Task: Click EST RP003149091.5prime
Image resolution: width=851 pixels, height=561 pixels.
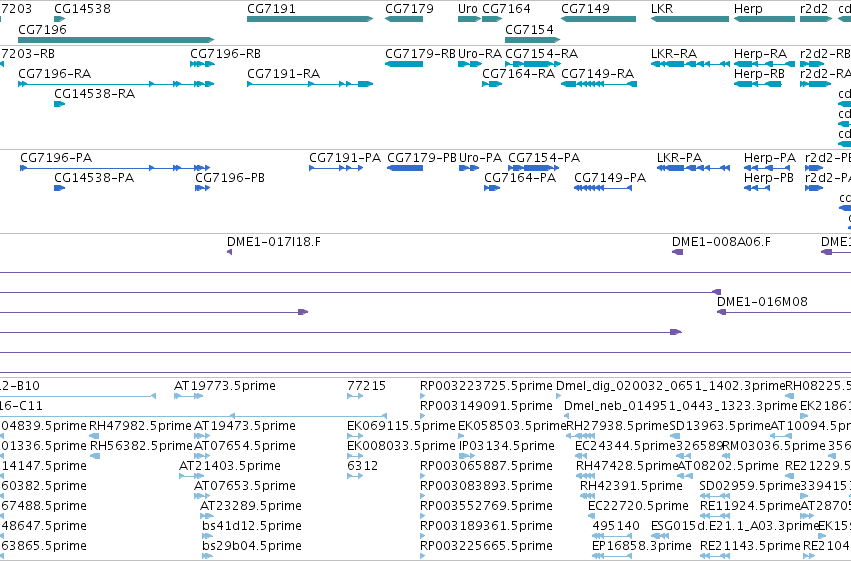Action: pyautogui.click(x=486, y=406)
